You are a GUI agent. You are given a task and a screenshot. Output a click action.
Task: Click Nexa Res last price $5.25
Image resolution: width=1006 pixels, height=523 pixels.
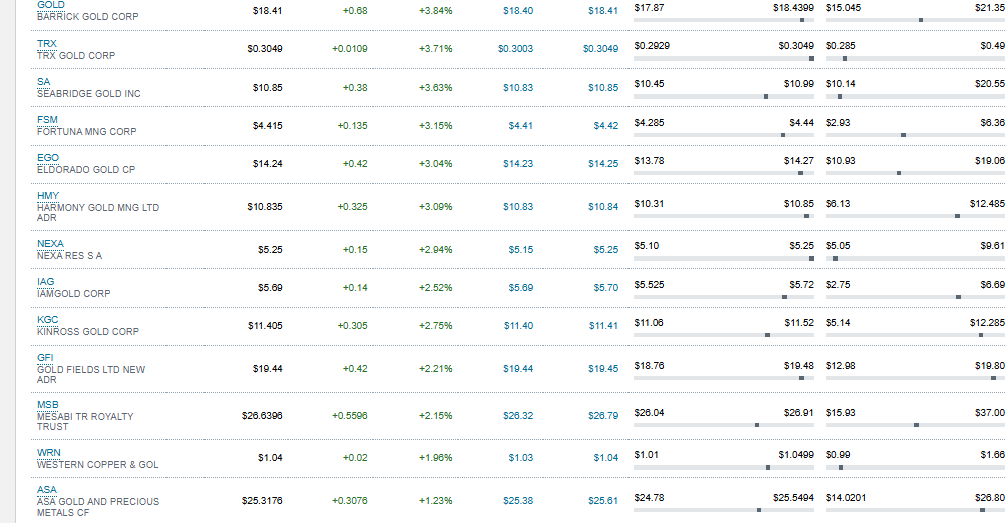pyautogui.click(x=270, y=251)
